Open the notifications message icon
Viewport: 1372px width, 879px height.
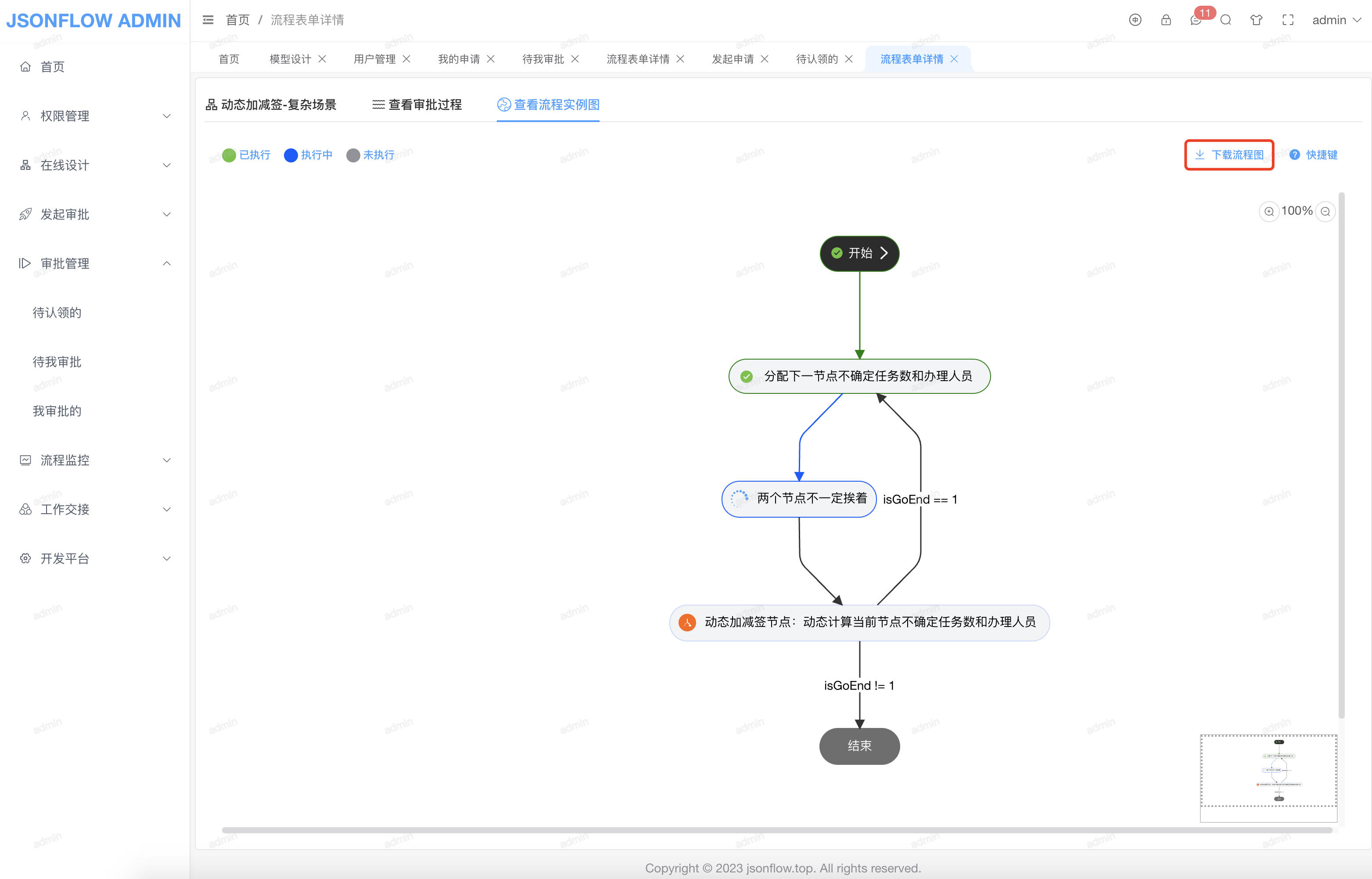pos(1196,21)
